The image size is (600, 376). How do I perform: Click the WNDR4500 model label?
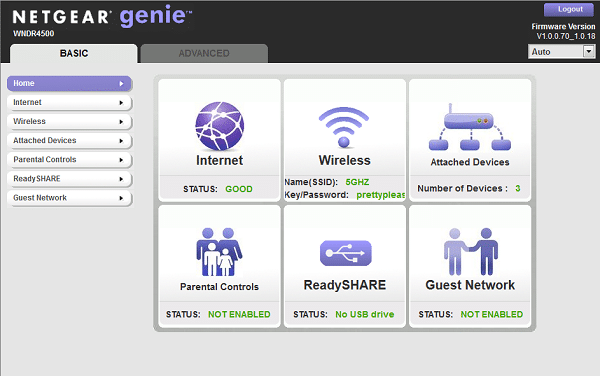[34, 34]
